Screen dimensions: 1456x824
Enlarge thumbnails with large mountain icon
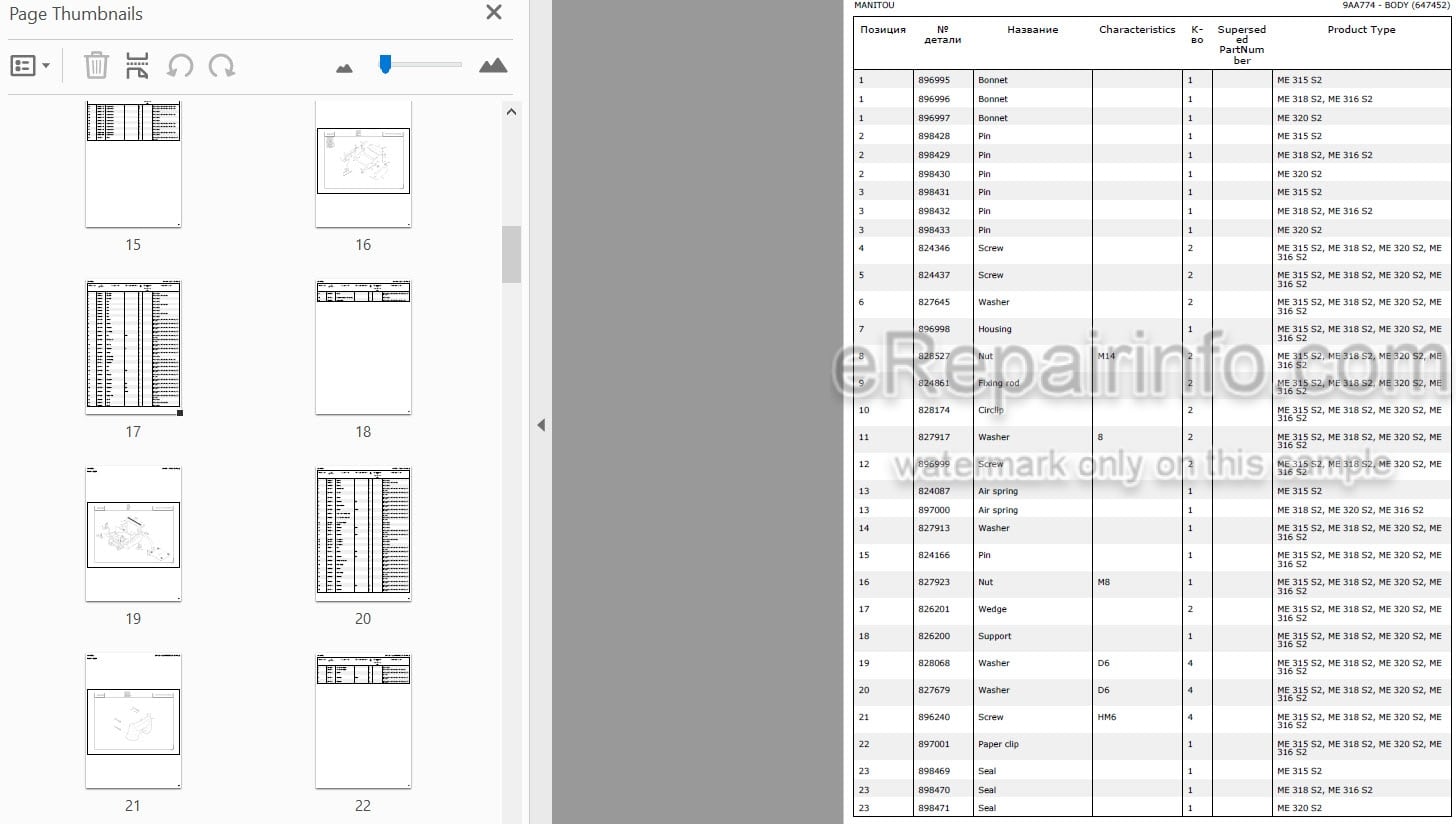(493, 66)
